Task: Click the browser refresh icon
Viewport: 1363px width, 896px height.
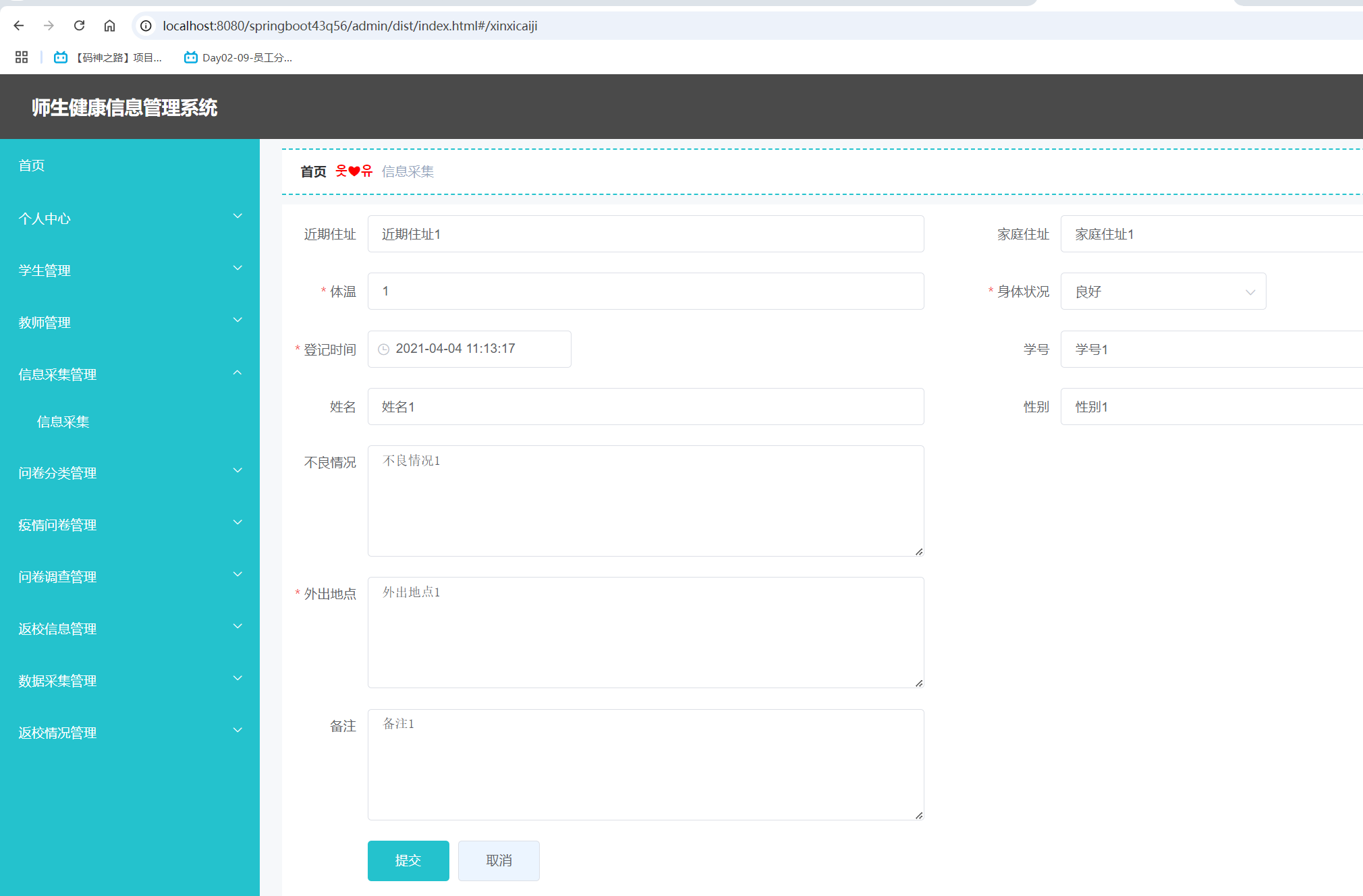Action: 79,26
